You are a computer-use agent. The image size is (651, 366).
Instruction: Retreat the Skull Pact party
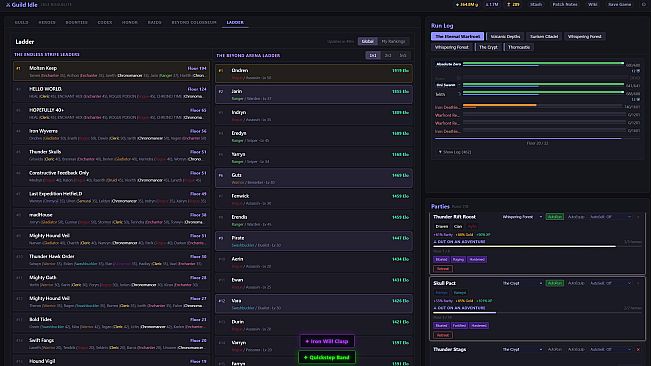click(x=443, y=335)
